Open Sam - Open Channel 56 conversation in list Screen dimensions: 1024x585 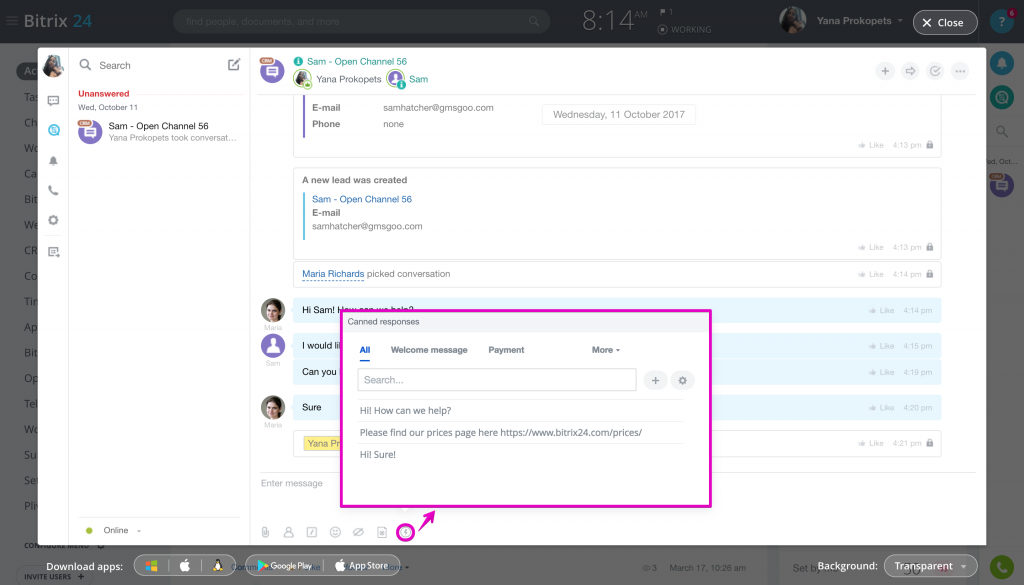pyautogui.click(x=158, y=131)
